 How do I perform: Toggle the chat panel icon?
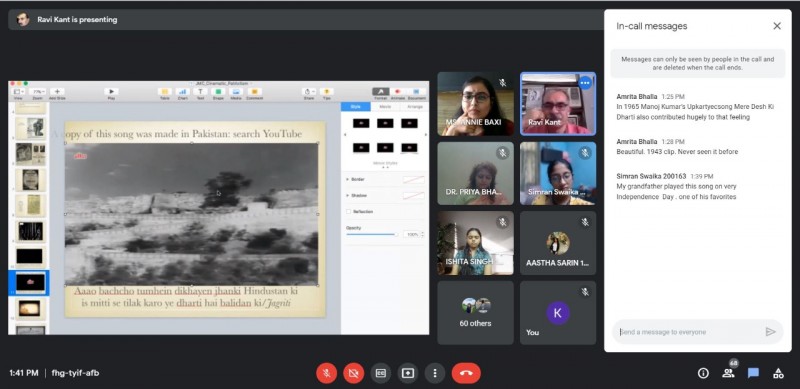point(753,373)
